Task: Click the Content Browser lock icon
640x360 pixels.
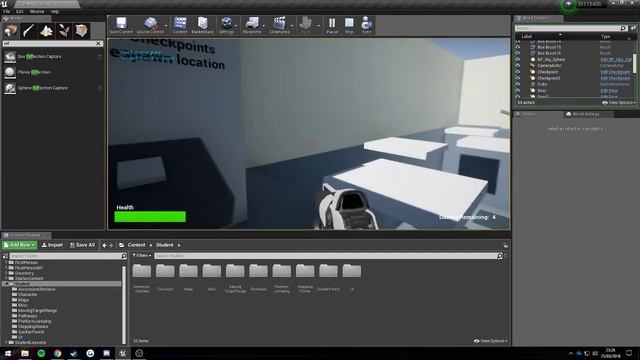Action: (x=506, y=245)
